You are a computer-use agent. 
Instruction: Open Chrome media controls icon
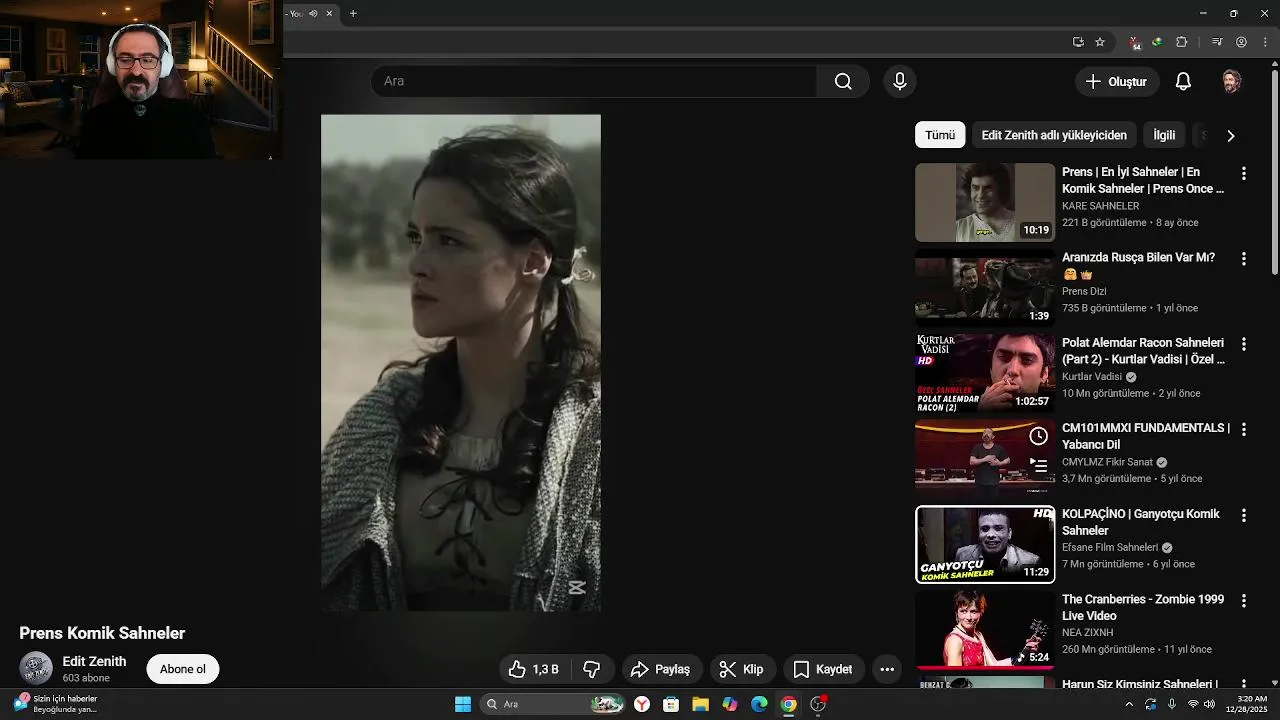coord(1217,42)
